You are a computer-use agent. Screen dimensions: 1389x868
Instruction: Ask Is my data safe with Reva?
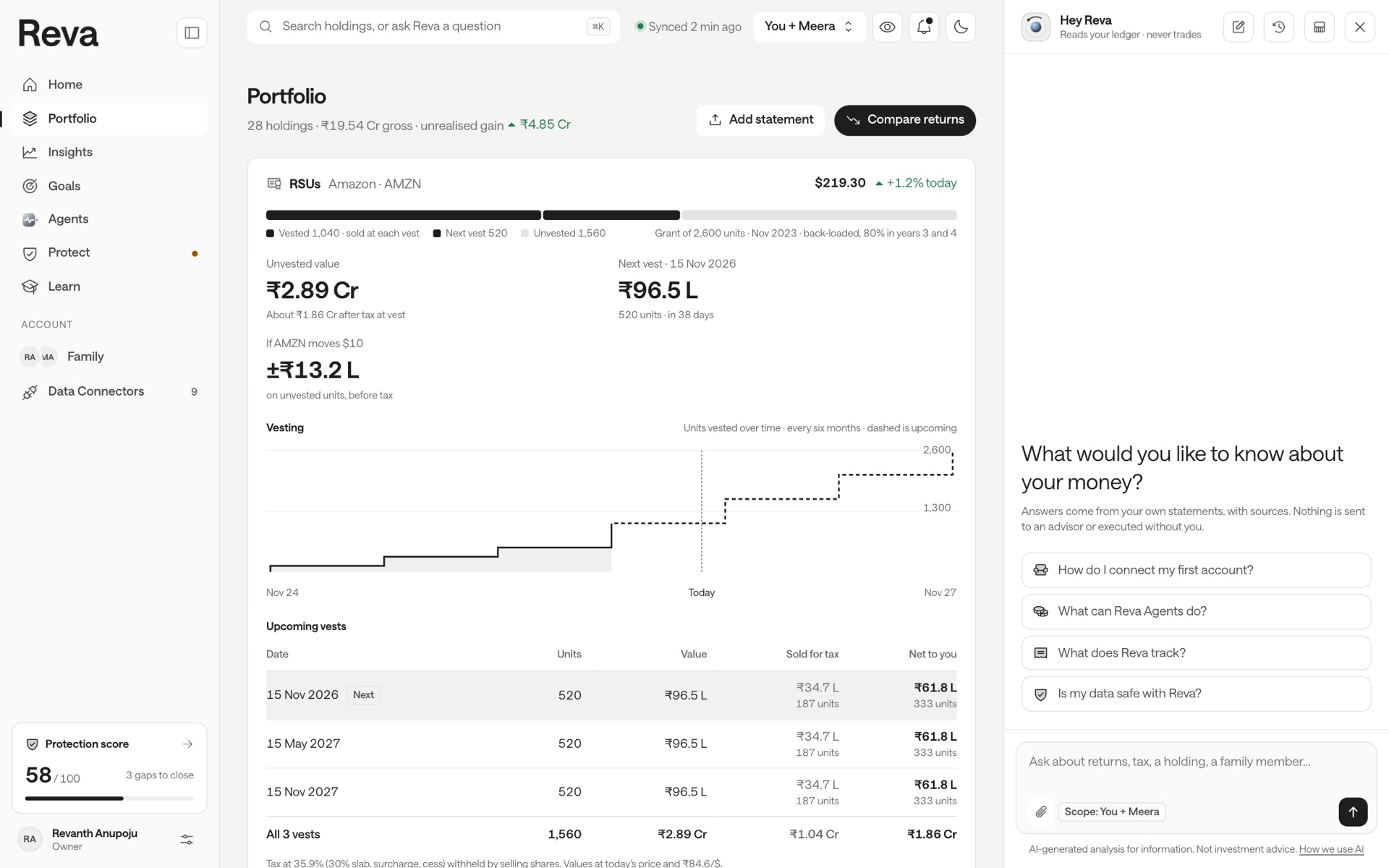[1196, 694]
